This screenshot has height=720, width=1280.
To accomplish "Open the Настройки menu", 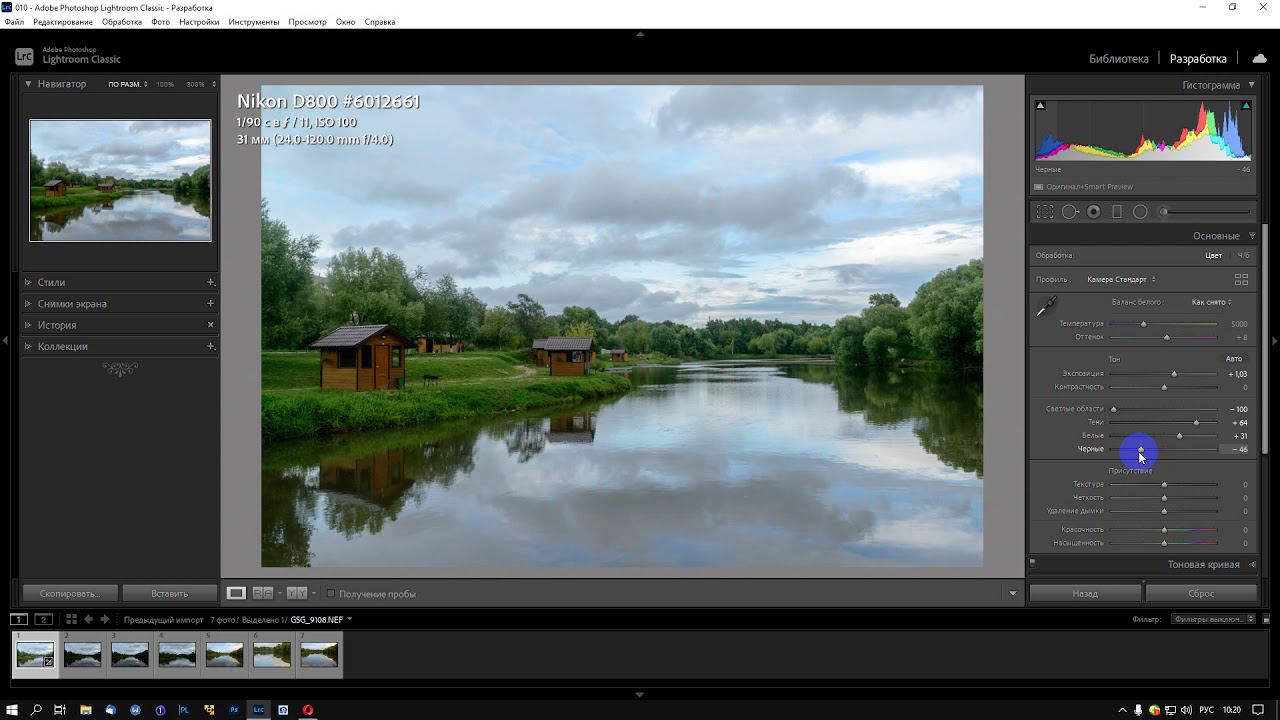I will pyautogui.click(x=199, y=22).
